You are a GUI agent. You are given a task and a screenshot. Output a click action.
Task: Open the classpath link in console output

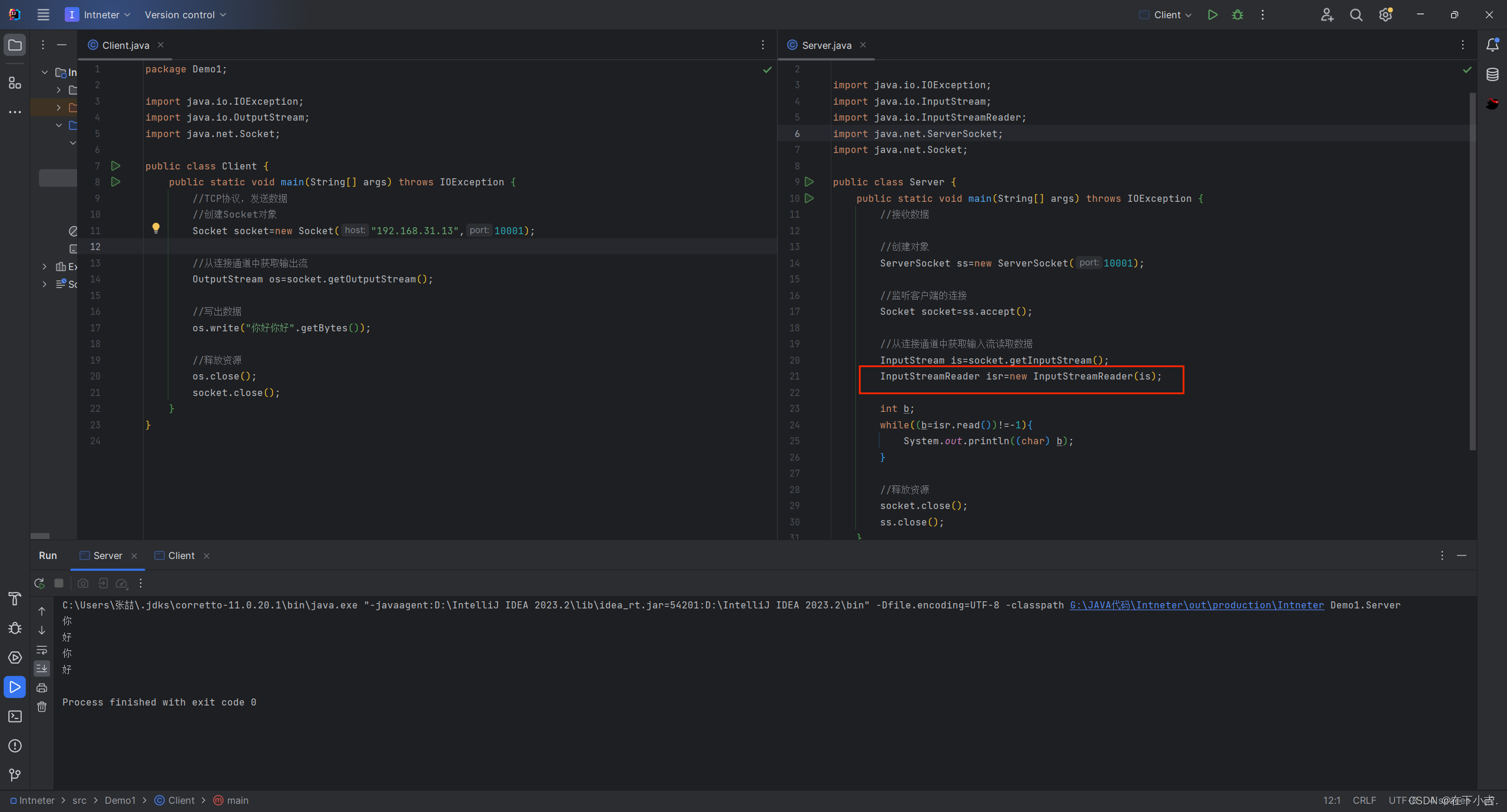tap(1197, 605)
